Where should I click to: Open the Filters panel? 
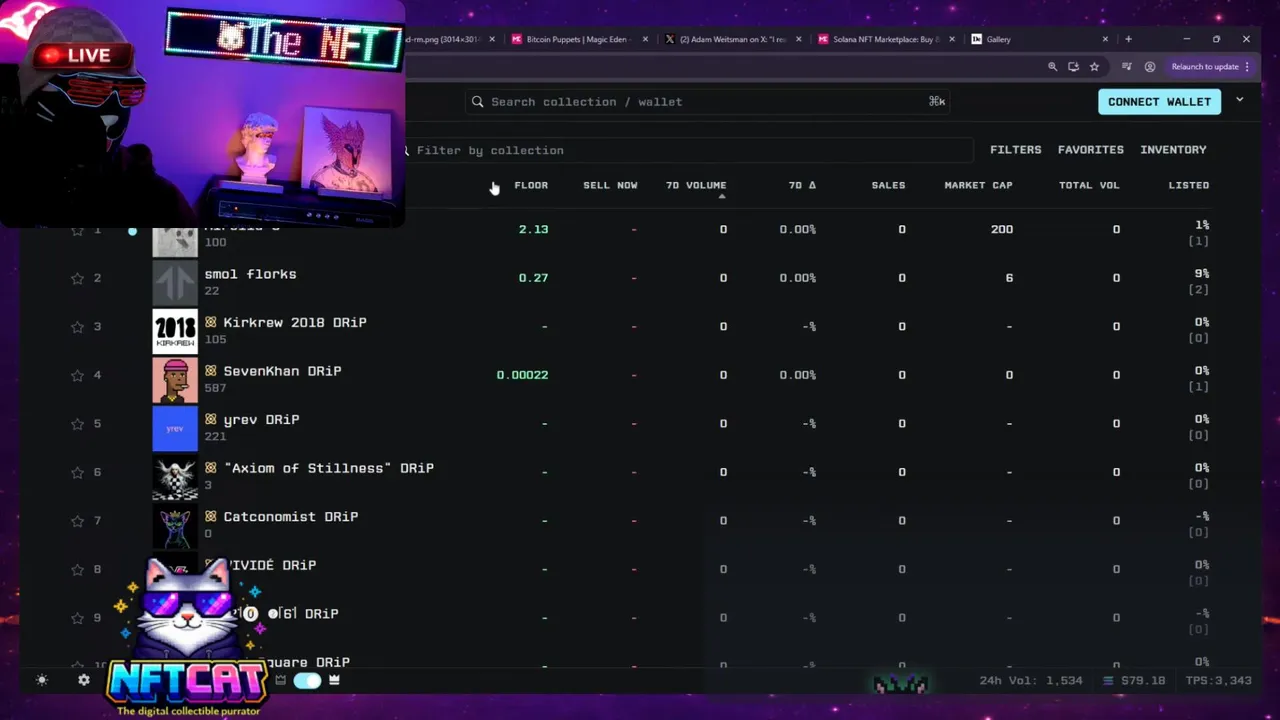(1016, 150)
